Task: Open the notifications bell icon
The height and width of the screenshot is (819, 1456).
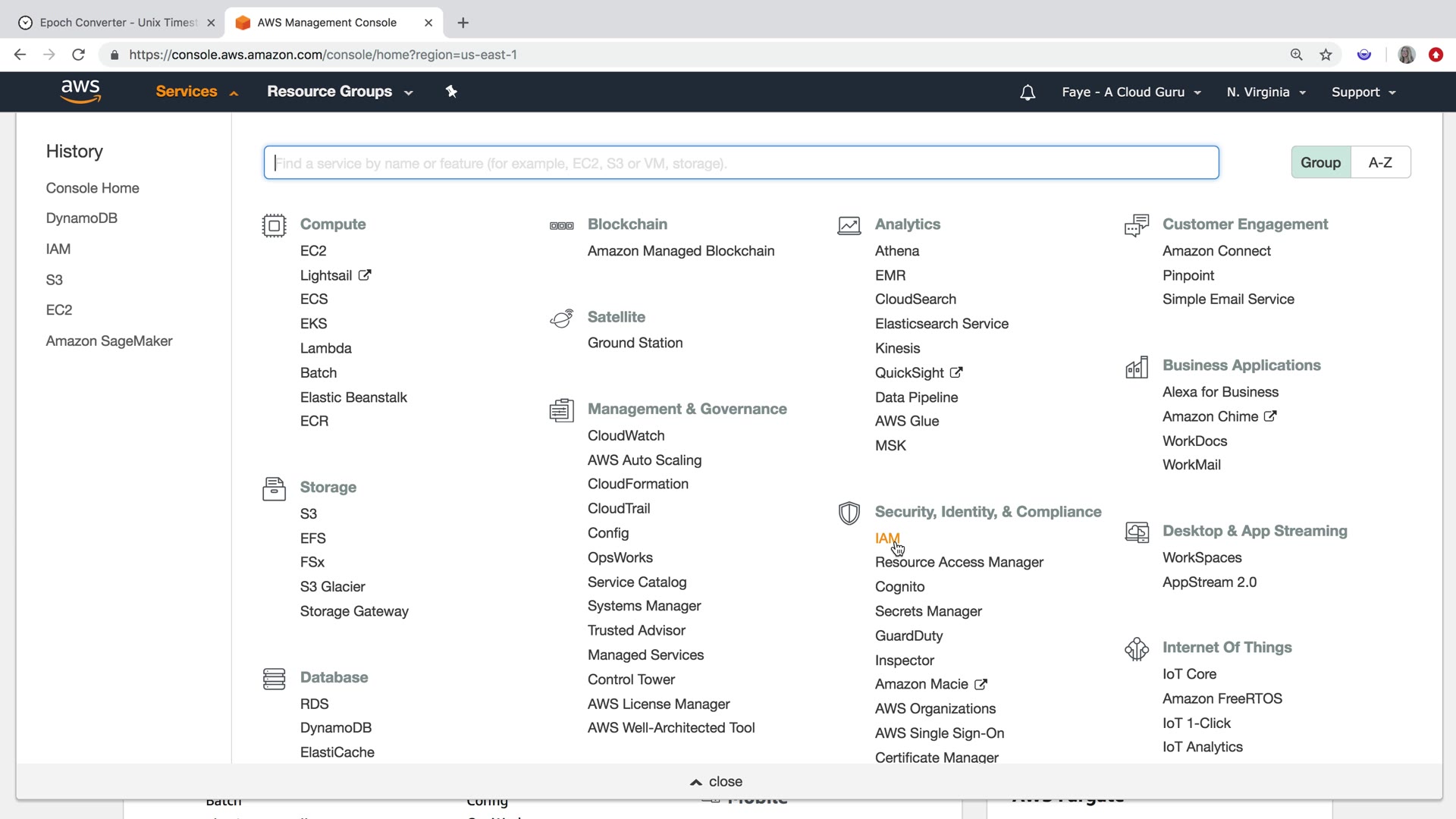Action: (x=1028, y=93)
